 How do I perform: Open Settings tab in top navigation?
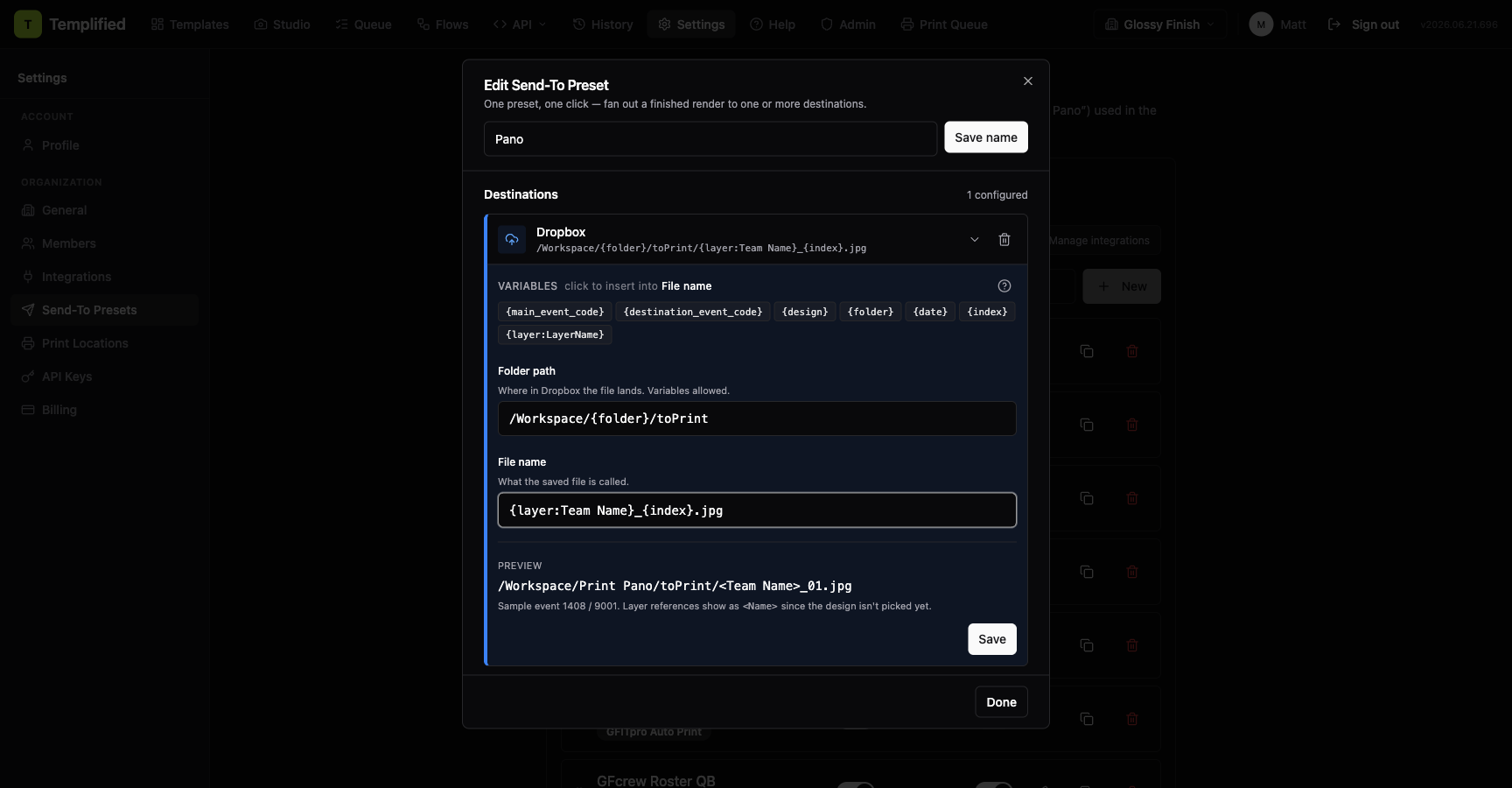tap(691, 25)
